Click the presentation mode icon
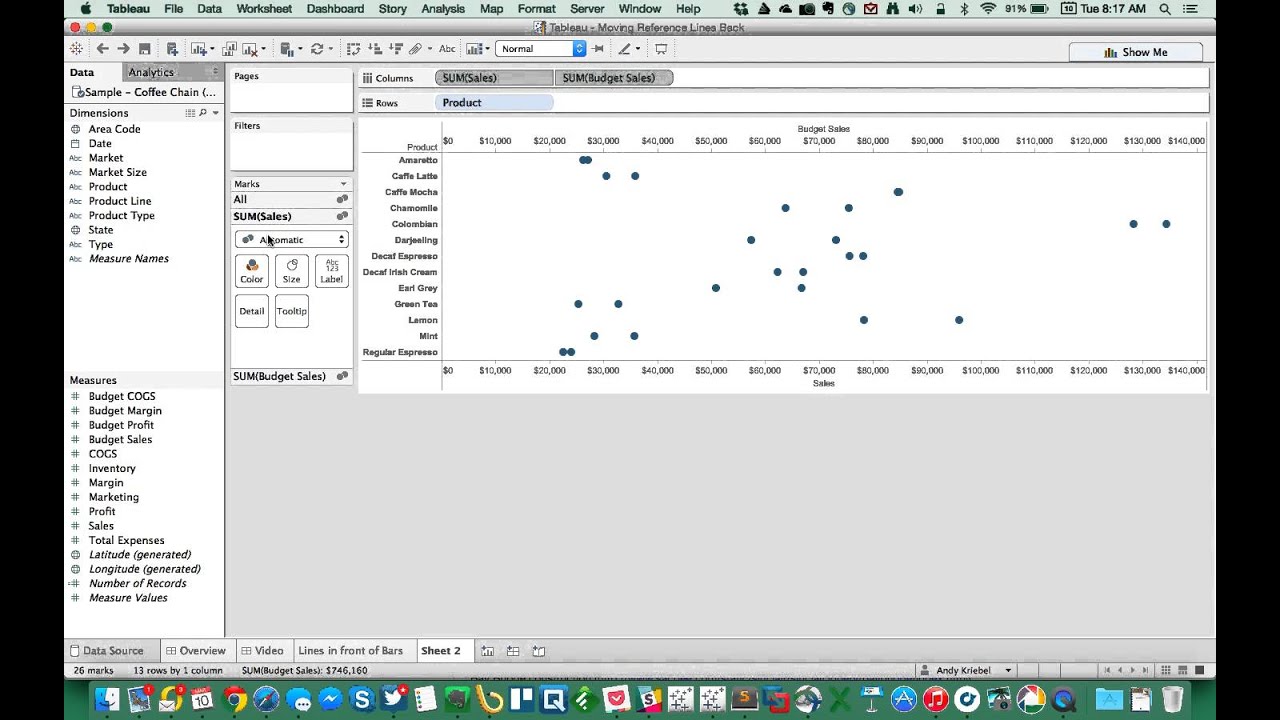Viewport: 1280px width, 720px height. click(661, 48)
